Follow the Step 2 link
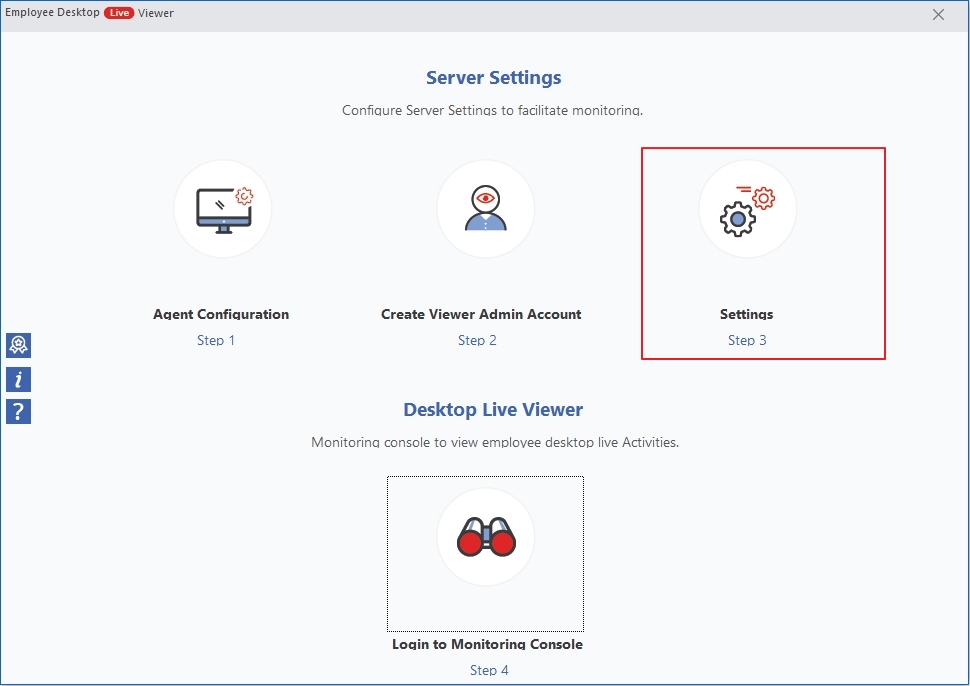The height and width of the screenshot is (686, 970). (x=477, y=340)
